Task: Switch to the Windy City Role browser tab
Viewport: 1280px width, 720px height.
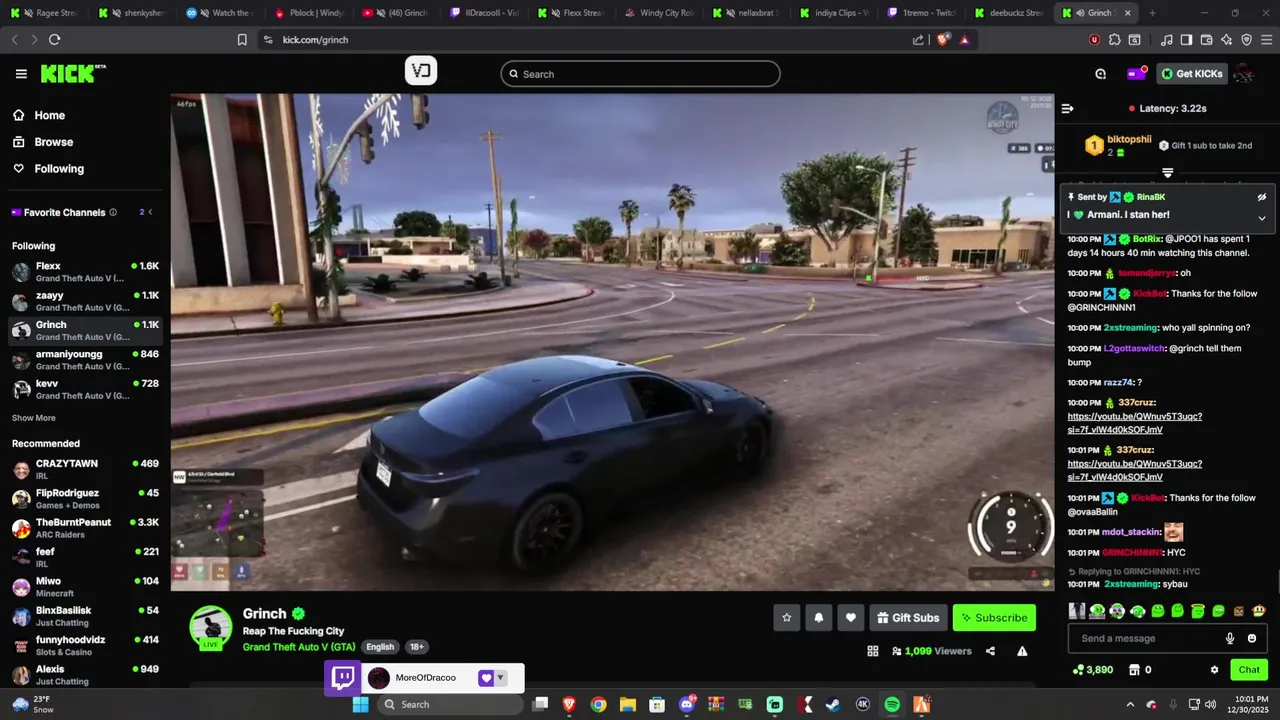Action: (659, 13)
